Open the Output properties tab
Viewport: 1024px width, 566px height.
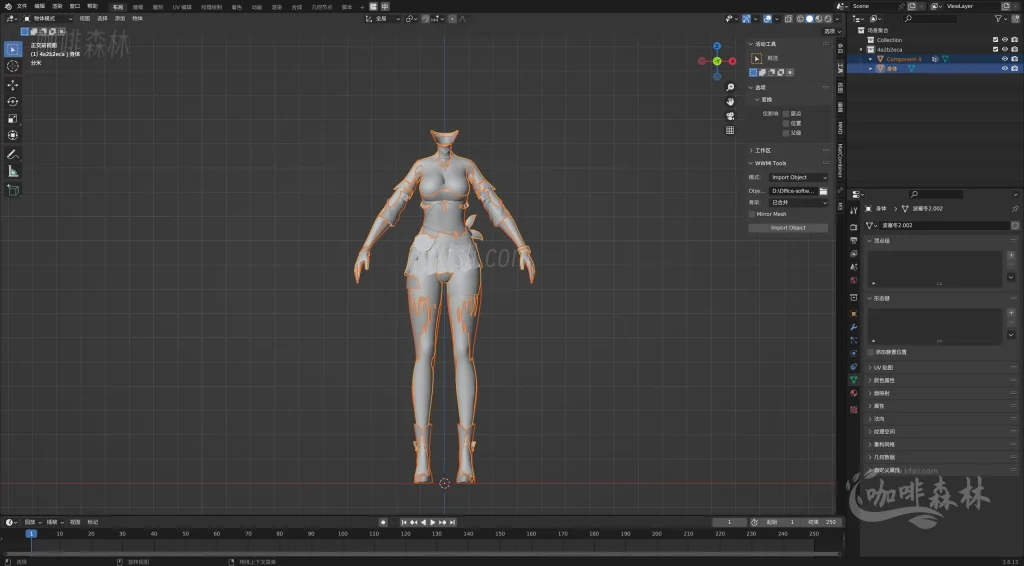click(x=854, y=240)
